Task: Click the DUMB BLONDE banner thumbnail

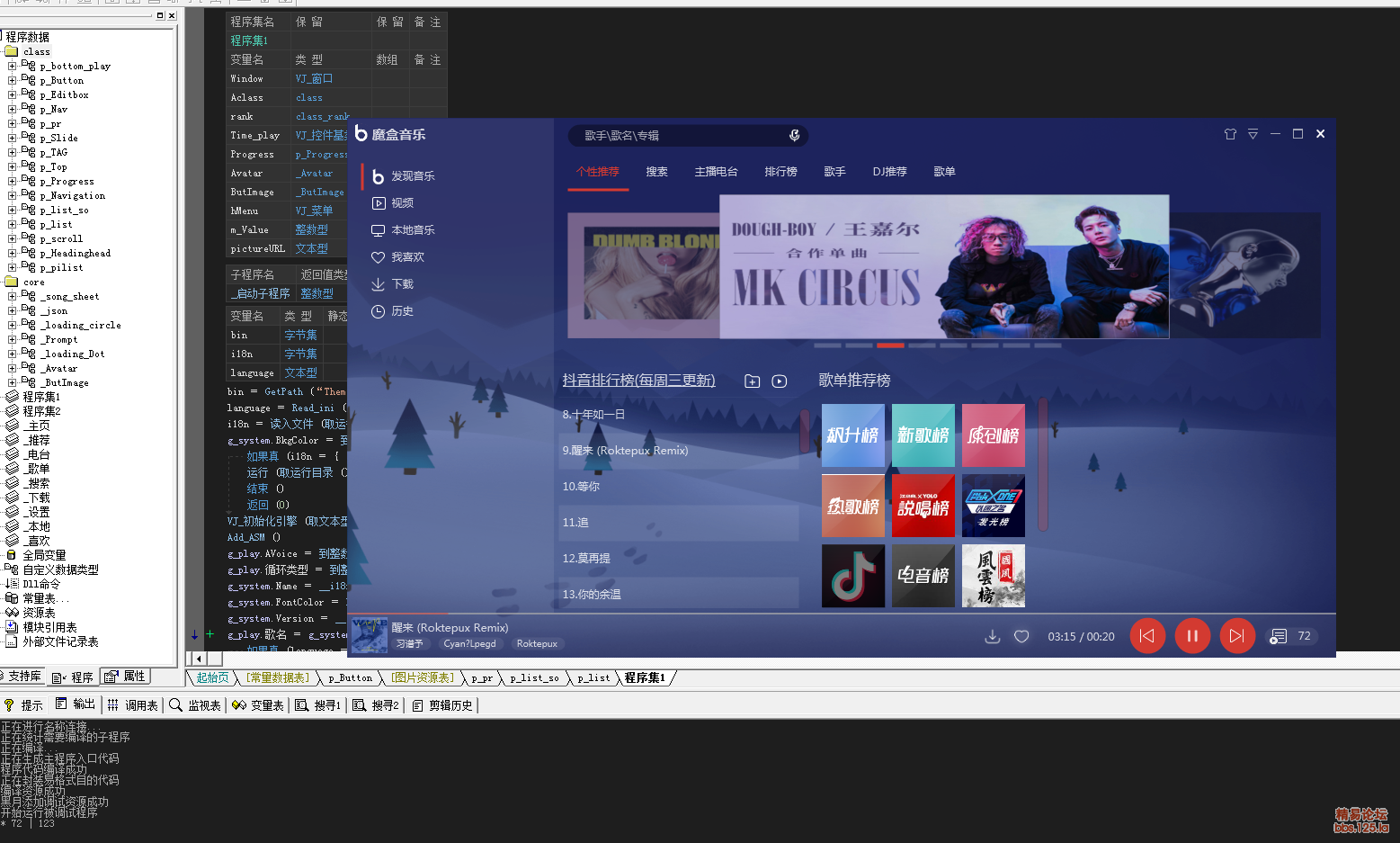Action: tap(644, 276)
